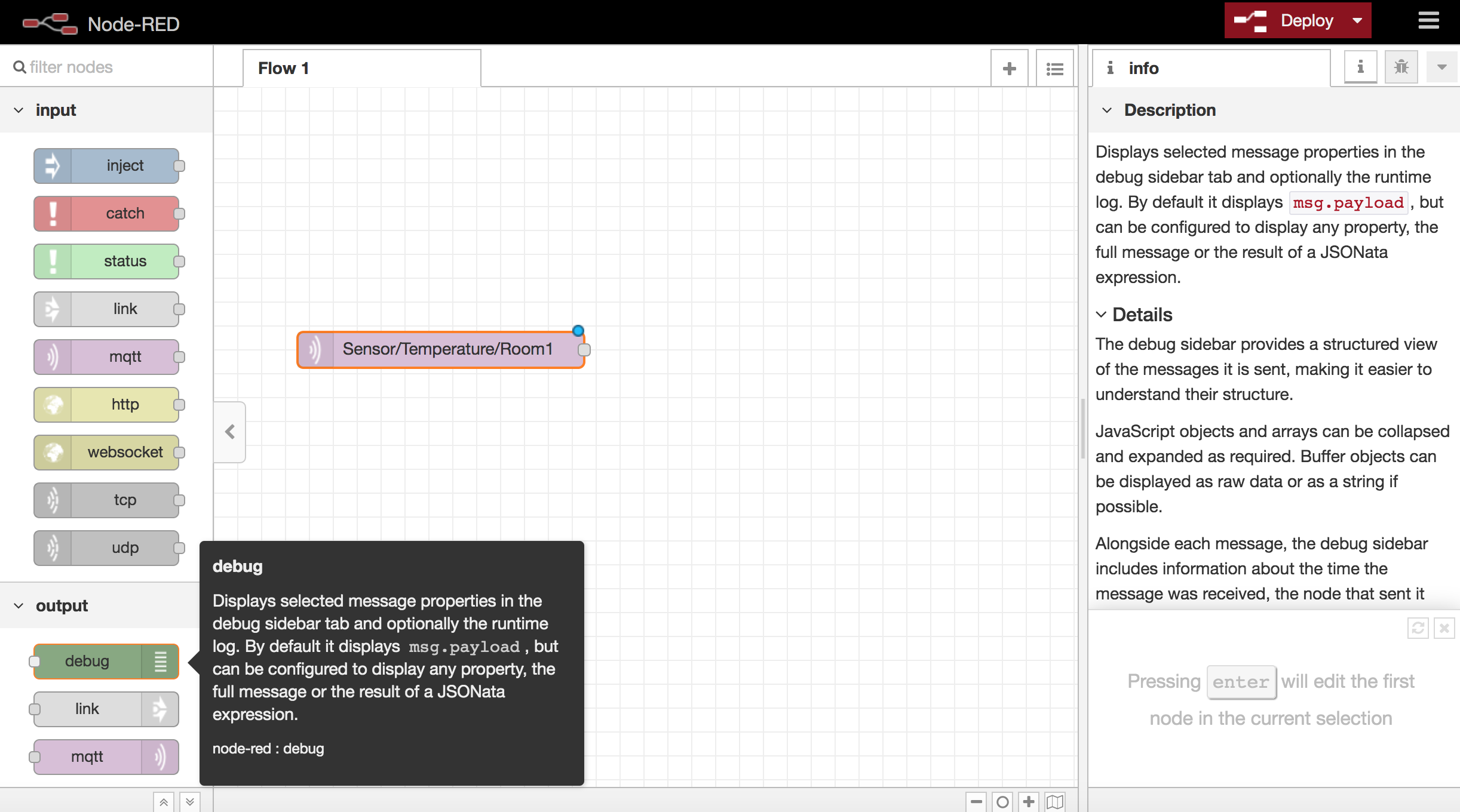Select the websocket input node

pos(106,452)
